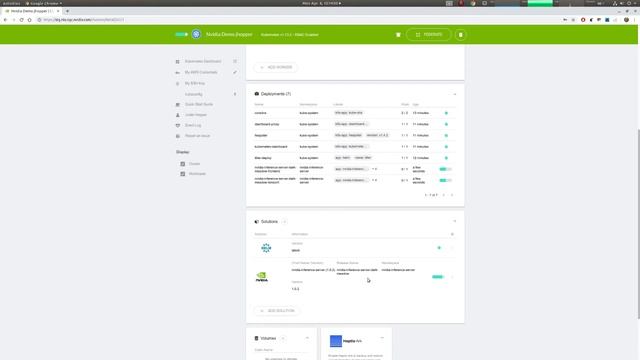The image size is (640, 360).
Task: Click the browser address bar
Action: tap(298, 20)
